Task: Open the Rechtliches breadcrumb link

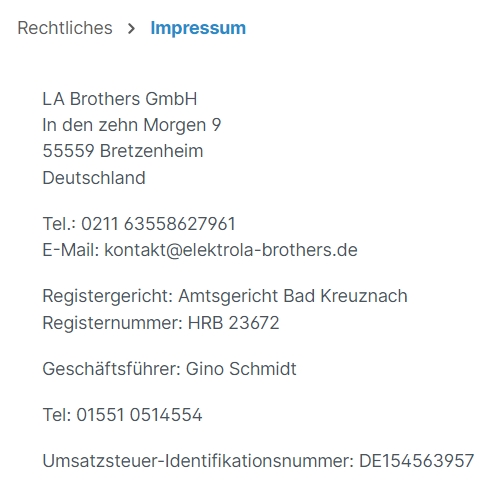Action: (x=65, y=28)
